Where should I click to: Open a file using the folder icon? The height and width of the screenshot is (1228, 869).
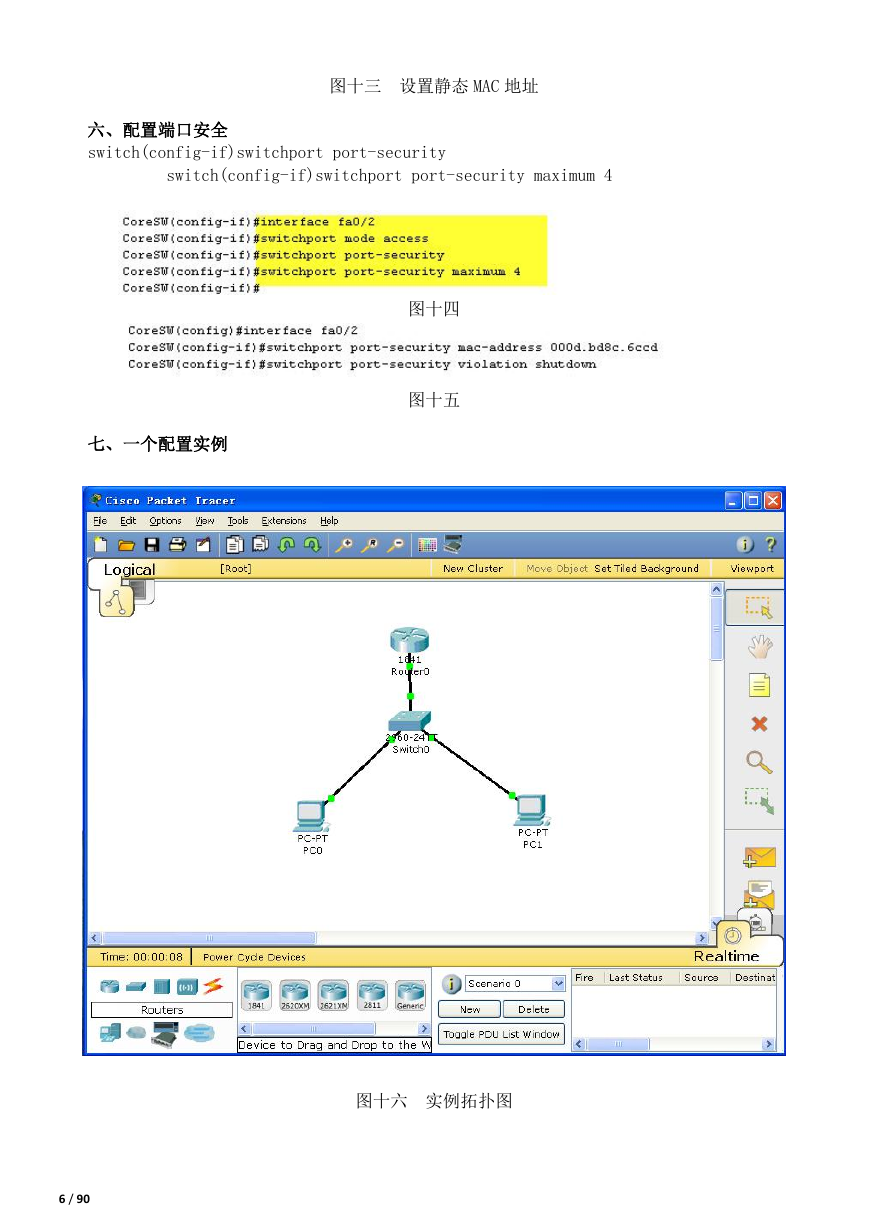coord(126,545)
